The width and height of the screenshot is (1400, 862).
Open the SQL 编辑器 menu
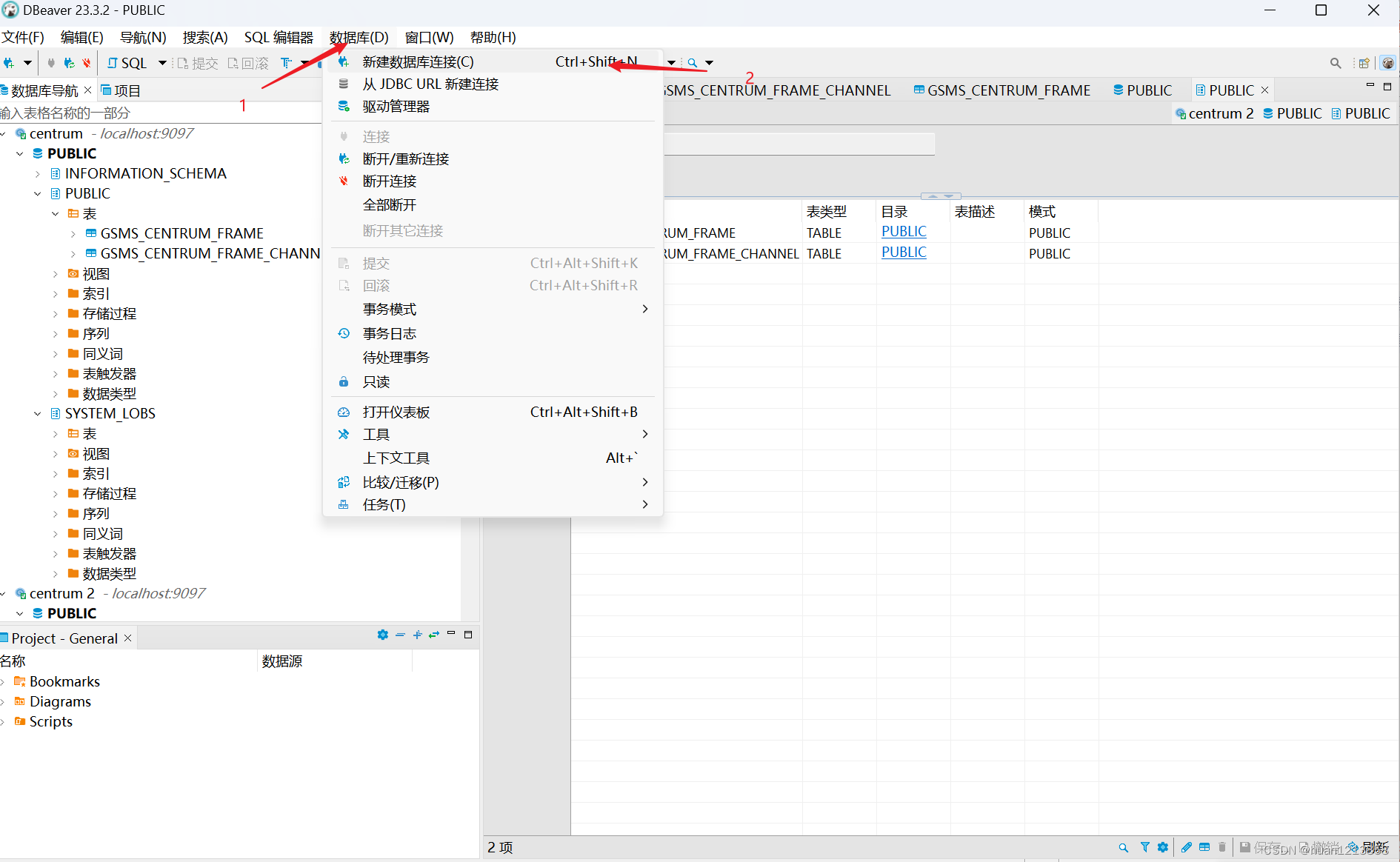pos(279,37)
